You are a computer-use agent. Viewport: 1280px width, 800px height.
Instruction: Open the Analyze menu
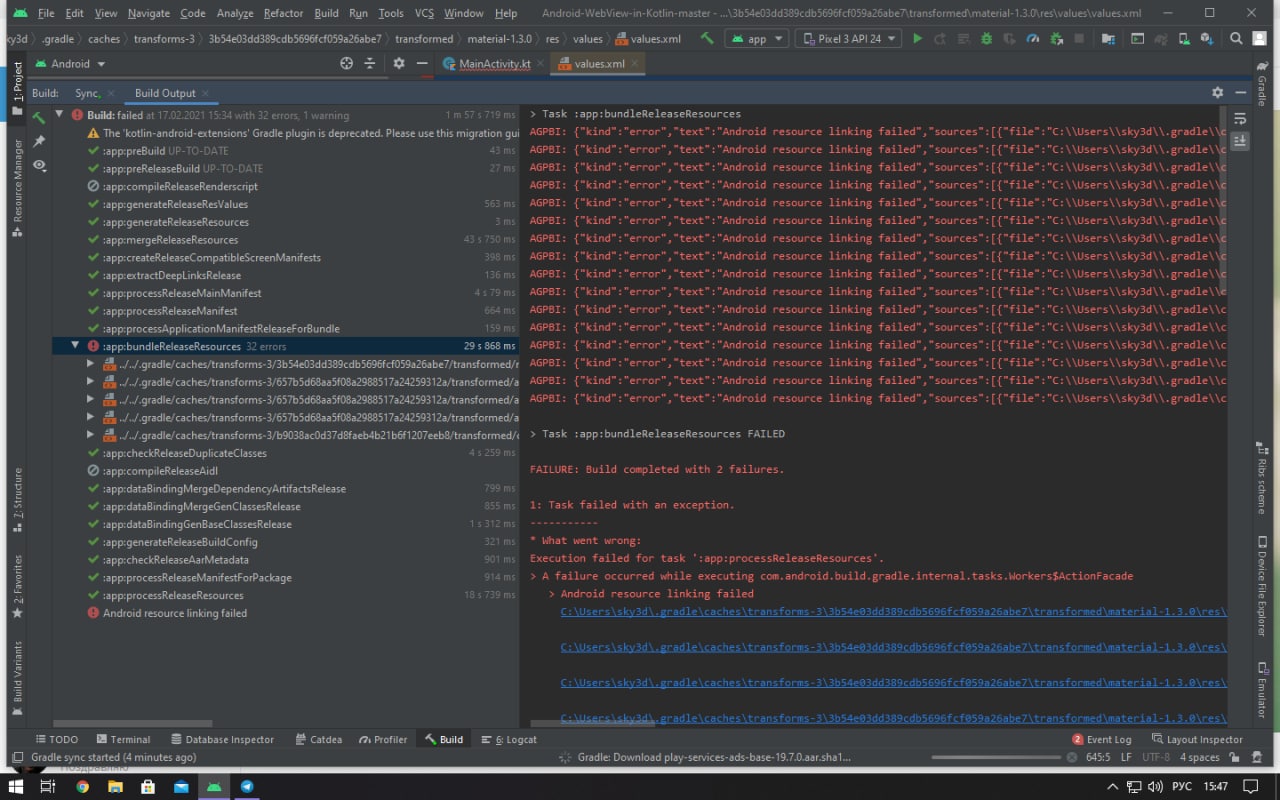click(235, 13)
